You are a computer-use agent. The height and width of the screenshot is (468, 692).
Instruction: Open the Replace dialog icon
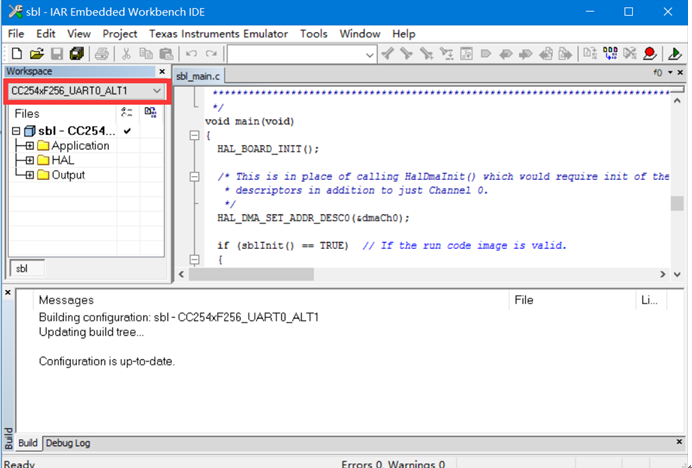pos(446,54)
